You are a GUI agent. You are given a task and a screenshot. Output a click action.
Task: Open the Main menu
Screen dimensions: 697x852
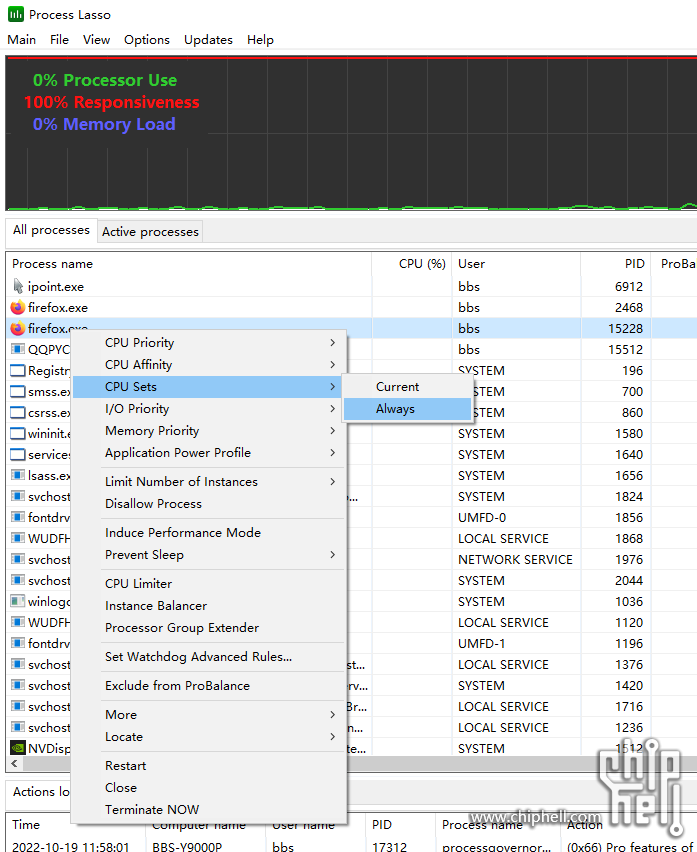(22, 40)
